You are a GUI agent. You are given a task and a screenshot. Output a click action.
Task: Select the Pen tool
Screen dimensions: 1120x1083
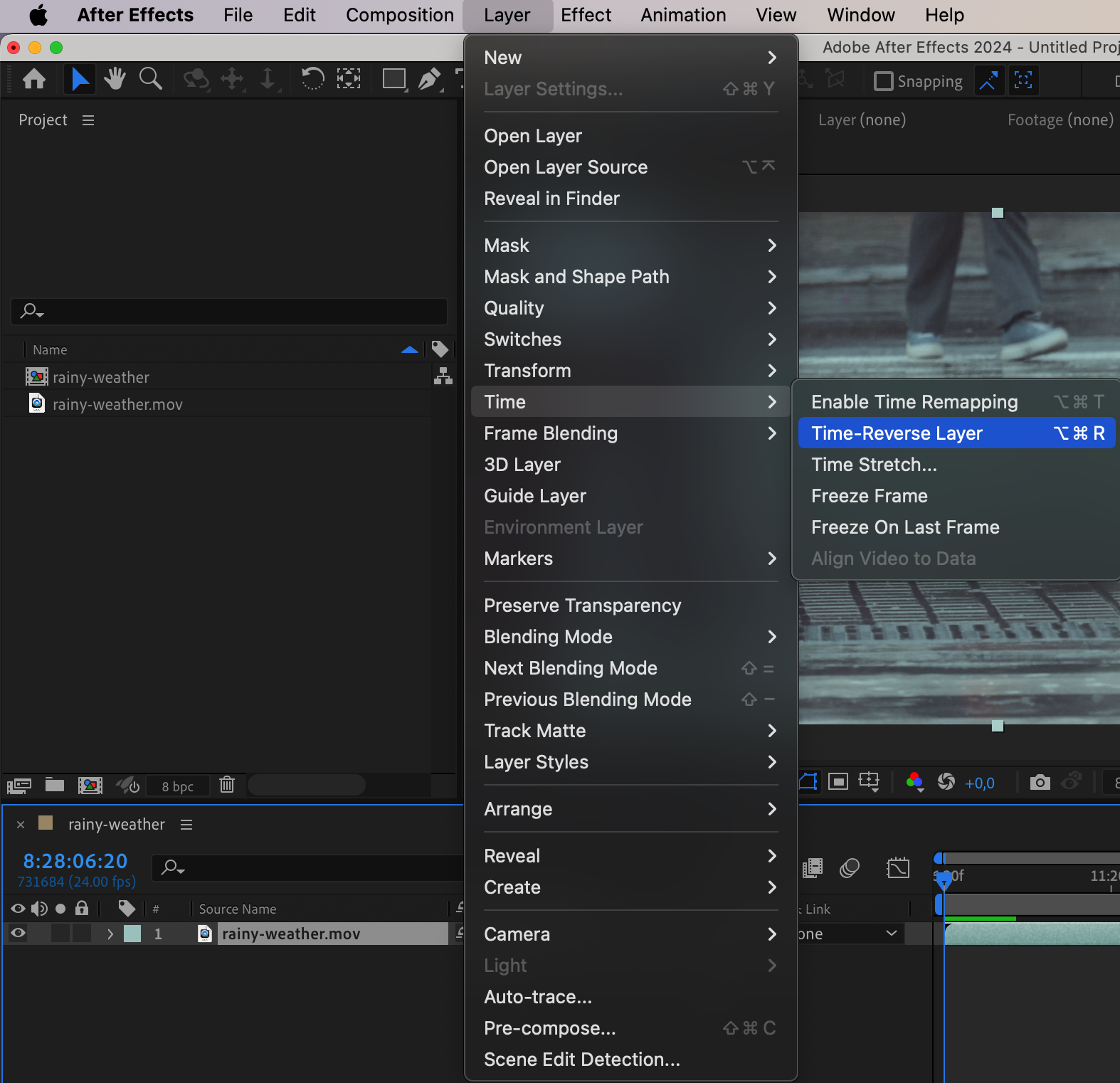click(x=429, y=79)
